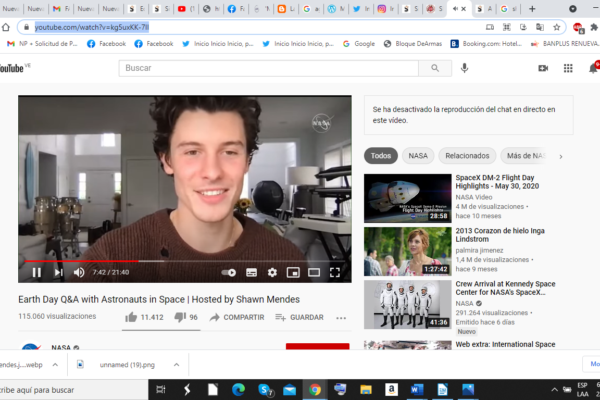Open Task View in taskbar
The image size is (600, 400).
pyautogui.click(x=161, y=390)
